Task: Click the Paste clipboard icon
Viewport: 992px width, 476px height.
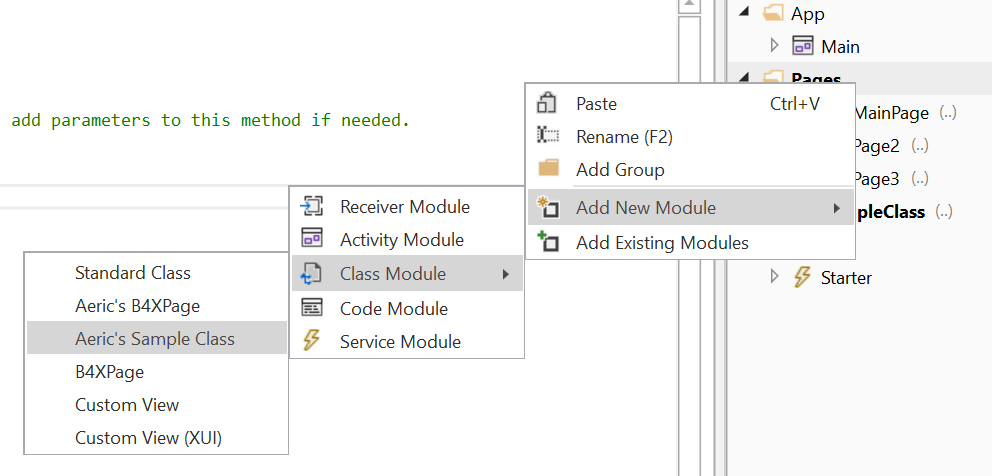Action: coord(547,103)
